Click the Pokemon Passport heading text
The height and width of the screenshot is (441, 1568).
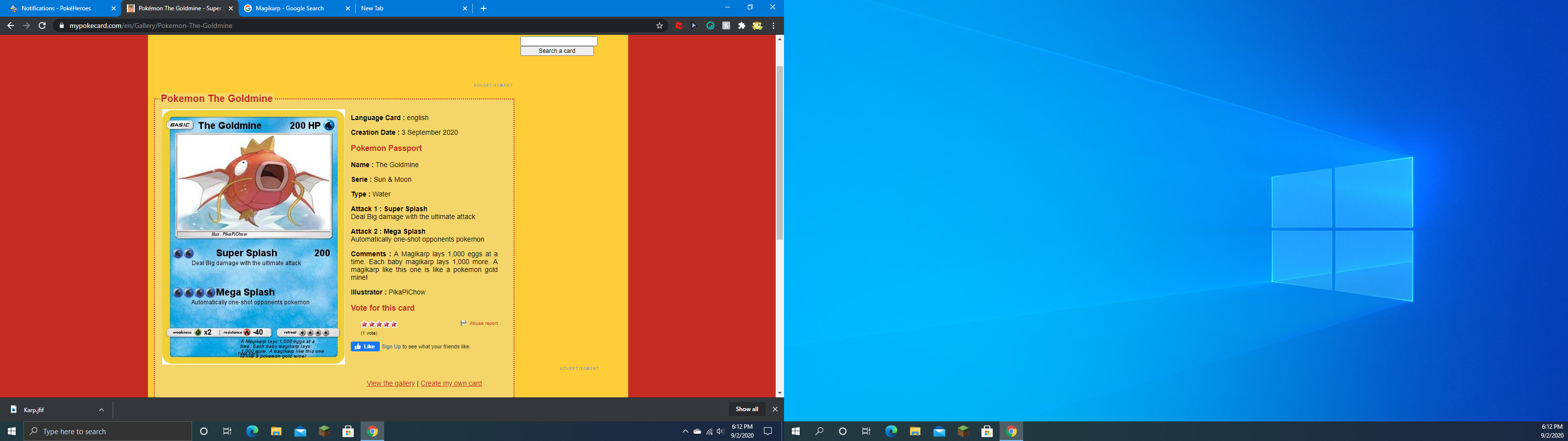[x=386, y=148]
